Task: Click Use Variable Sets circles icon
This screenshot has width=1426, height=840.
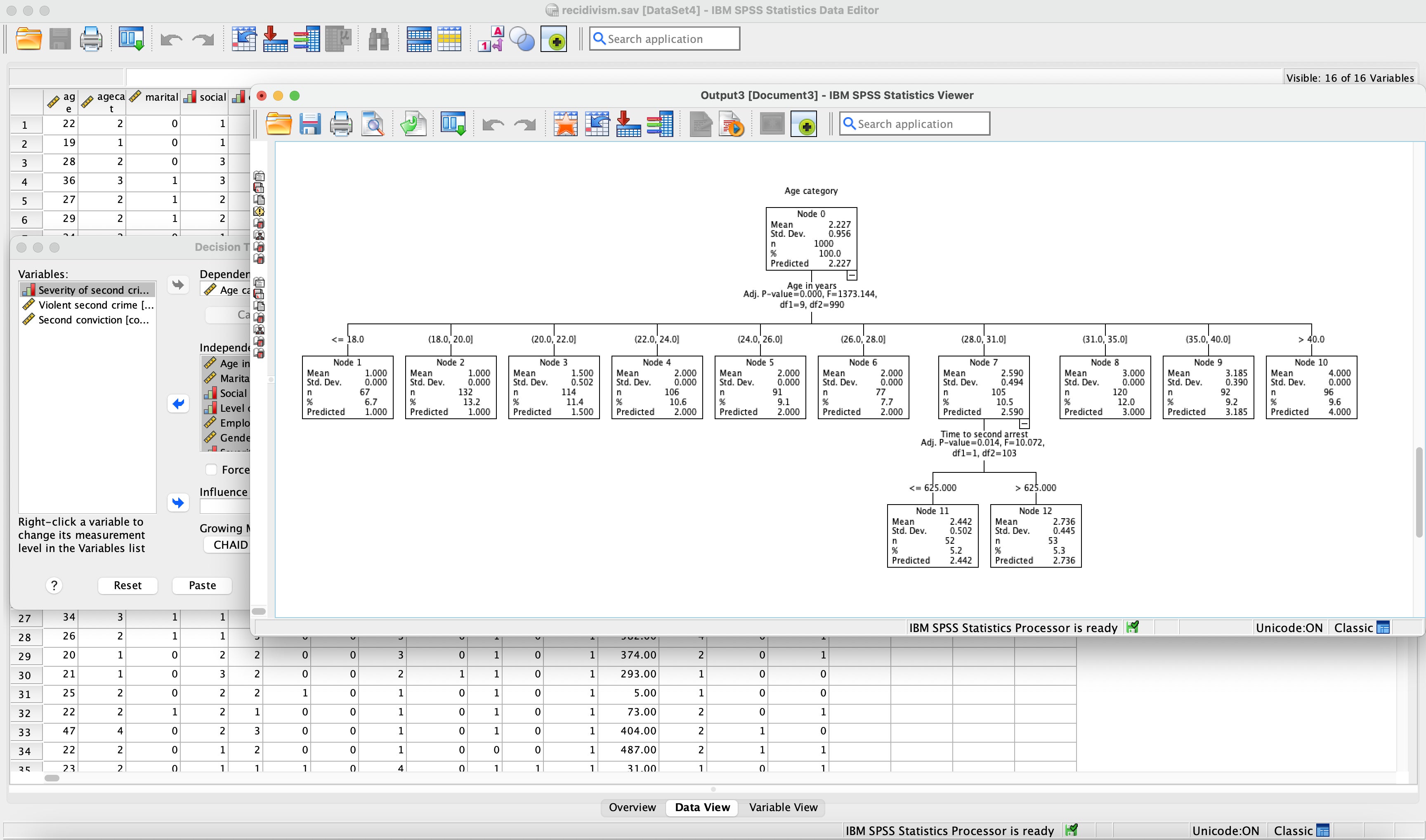Action: click(x=522, y=39)
